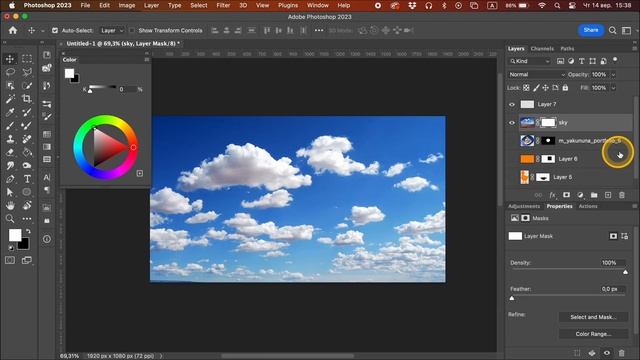Toggle pixel layer filter icon
The height and width of the screenshot is (360, 640).
point(560,61)
